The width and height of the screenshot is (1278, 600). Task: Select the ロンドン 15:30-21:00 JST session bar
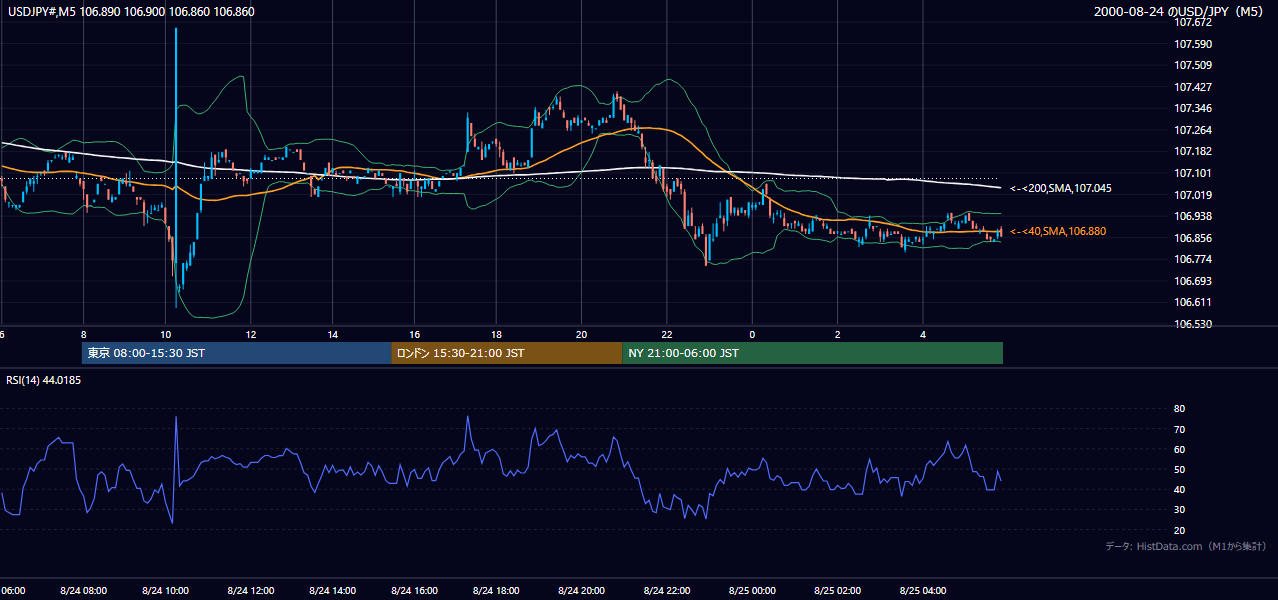pos(506,353)
